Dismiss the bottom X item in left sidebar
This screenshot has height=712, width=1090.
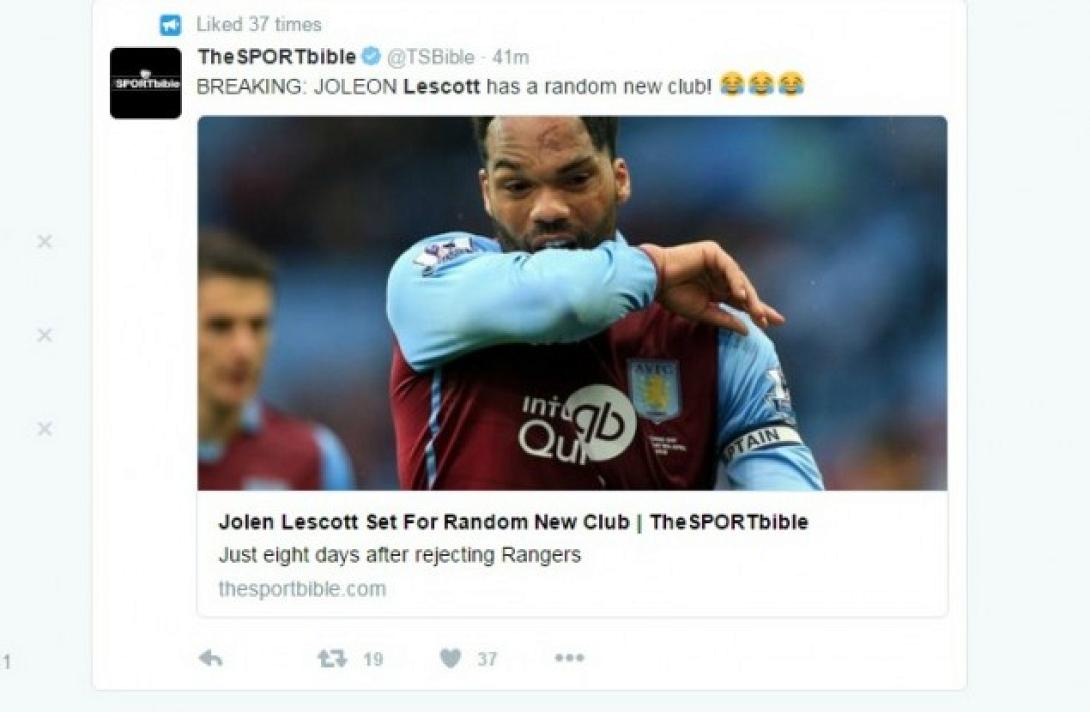coord(44,428)
